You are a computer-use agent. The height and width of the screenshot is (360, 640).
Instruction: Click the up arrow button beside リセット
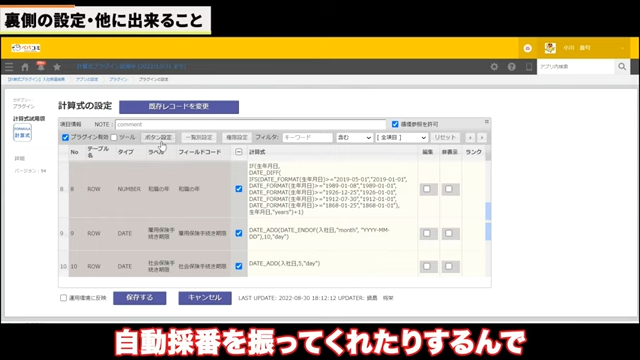pyautogui.click(x=470, y=138)
